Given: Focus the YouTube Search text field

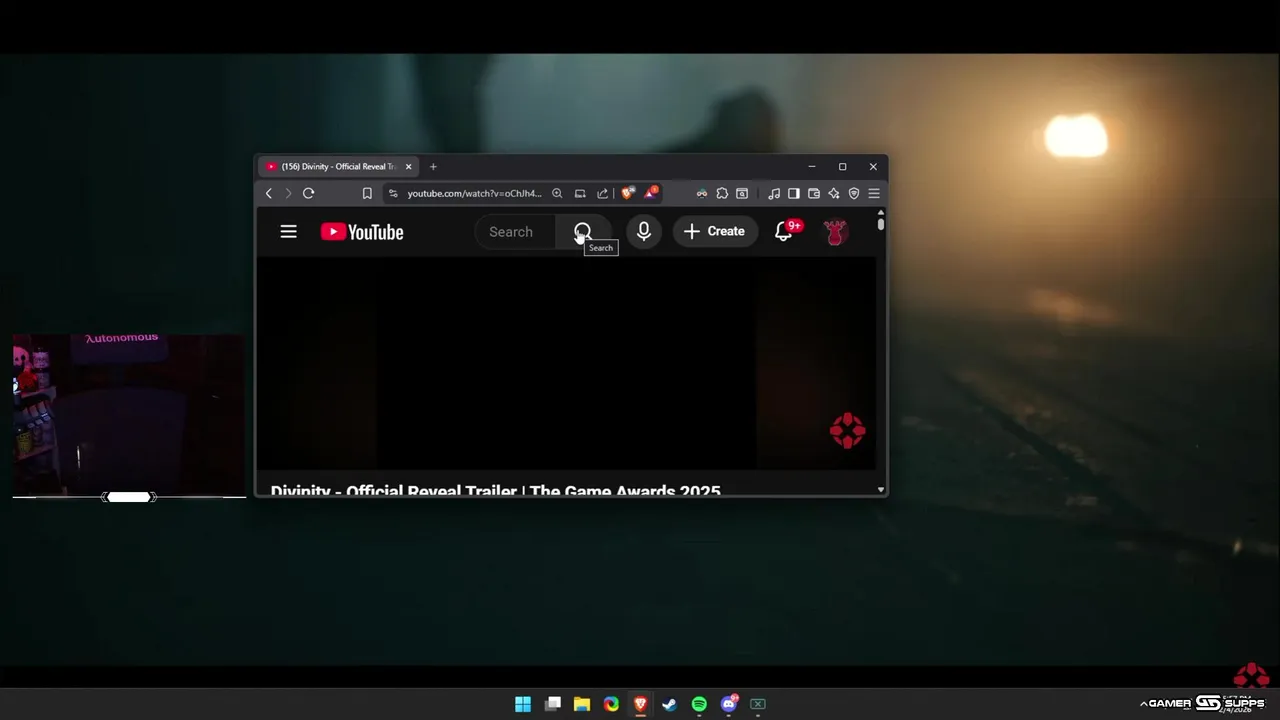Looking at the screenshot, I should click(x=515, y=232).
